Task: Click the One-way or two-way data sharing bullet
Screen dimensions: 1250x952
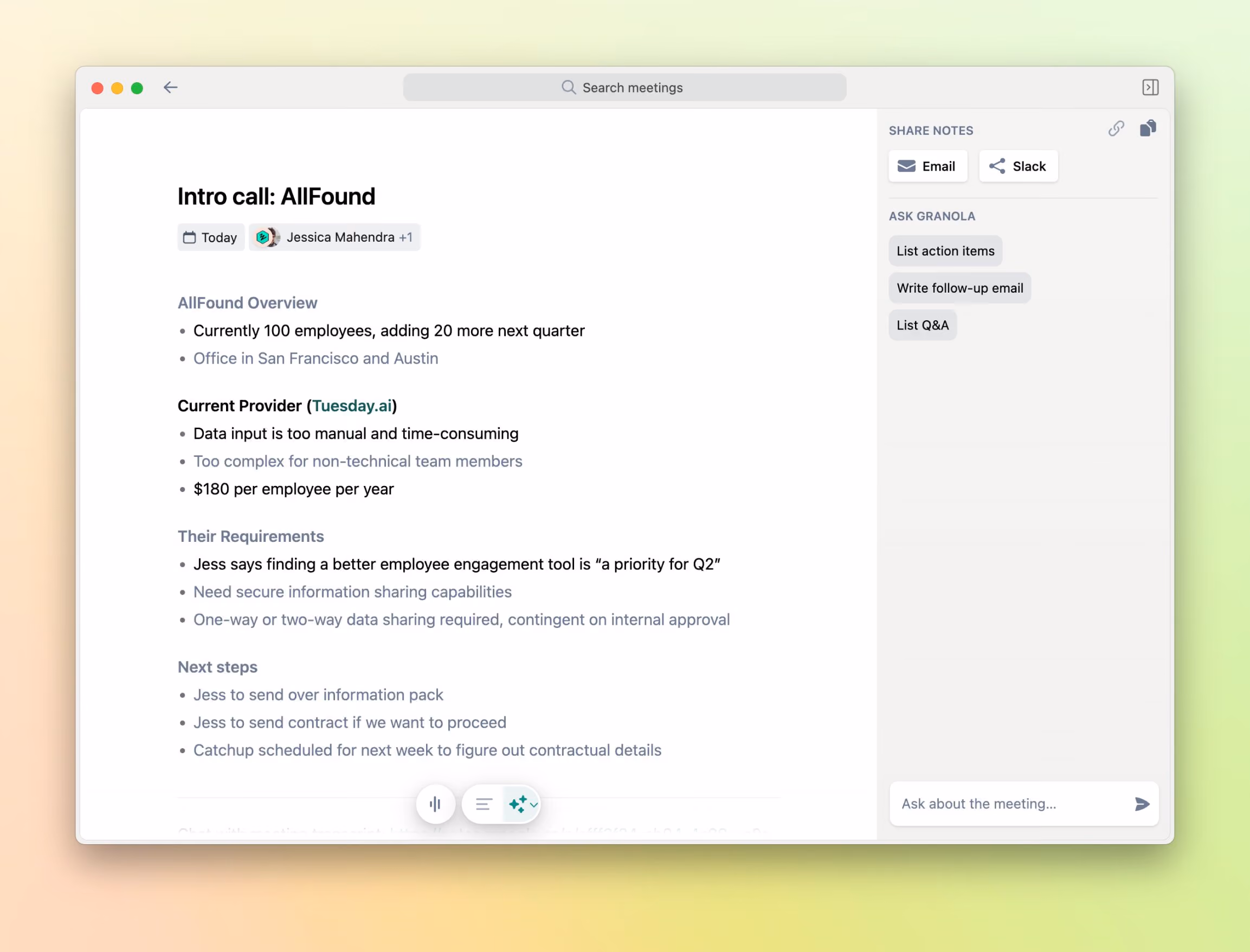Action: coord(461,620)
